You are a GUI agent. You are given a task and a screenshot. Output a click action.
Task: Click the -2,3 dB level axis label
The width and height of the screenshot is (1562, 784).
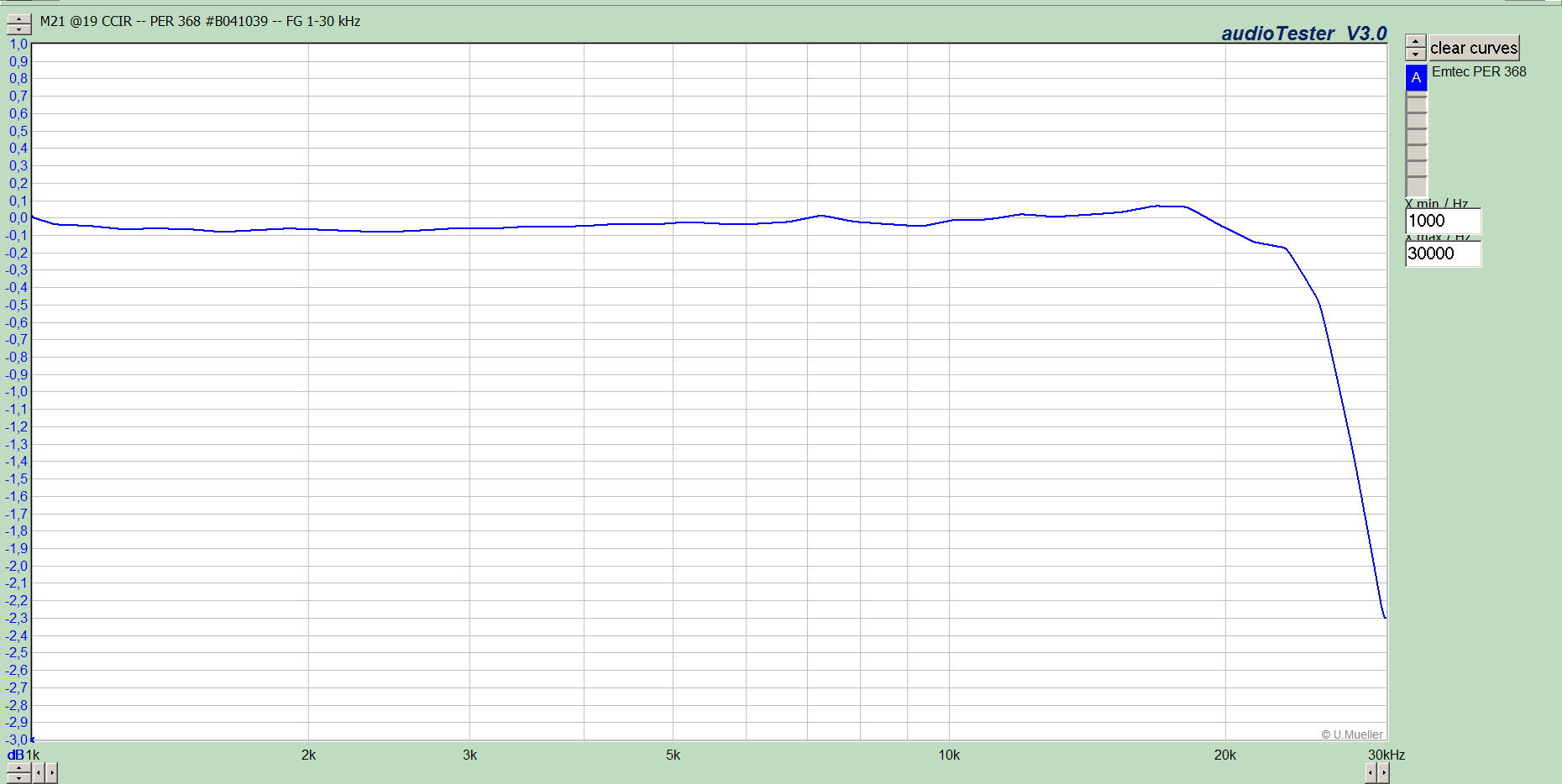[x=17, y=618]
